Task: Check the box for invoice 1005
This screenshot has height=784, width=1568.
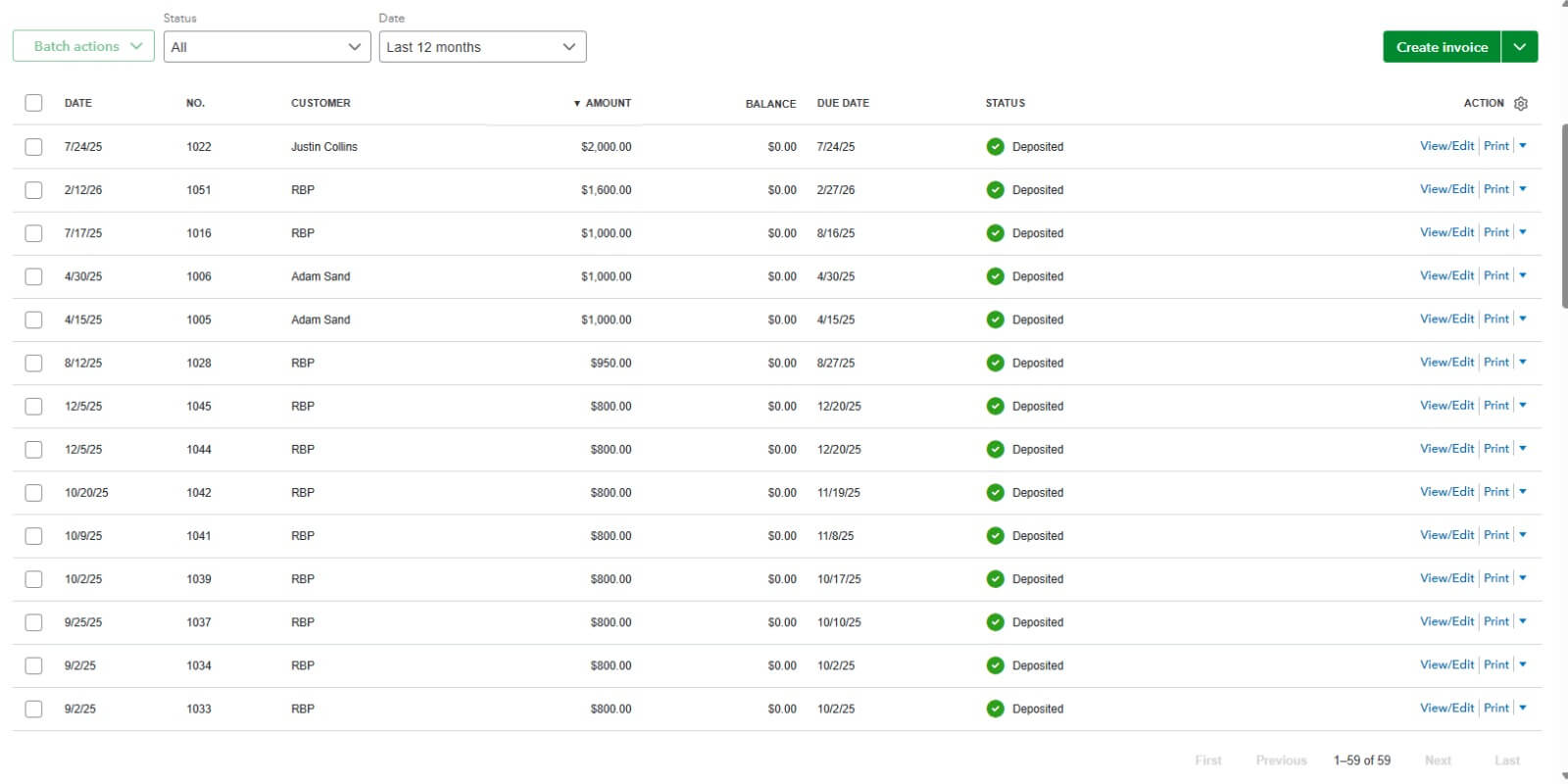Action: [x=33, y=319]
